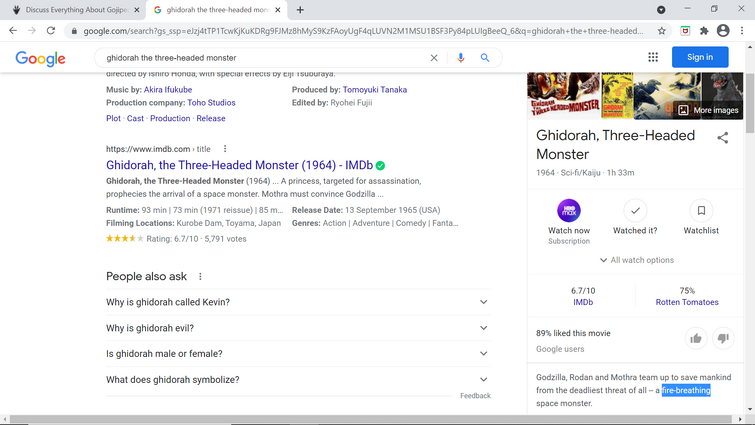Image resolution: width=755 pixels, height=425 pixels.
Task: Open a new tab with the plus button
Action: coord(300,10)
